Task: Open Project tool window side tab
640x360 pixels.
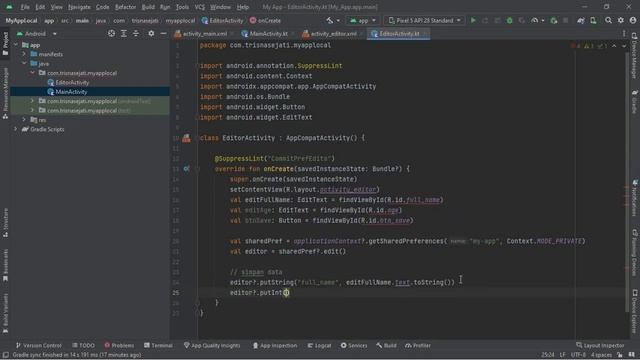Action: point(5,43)
